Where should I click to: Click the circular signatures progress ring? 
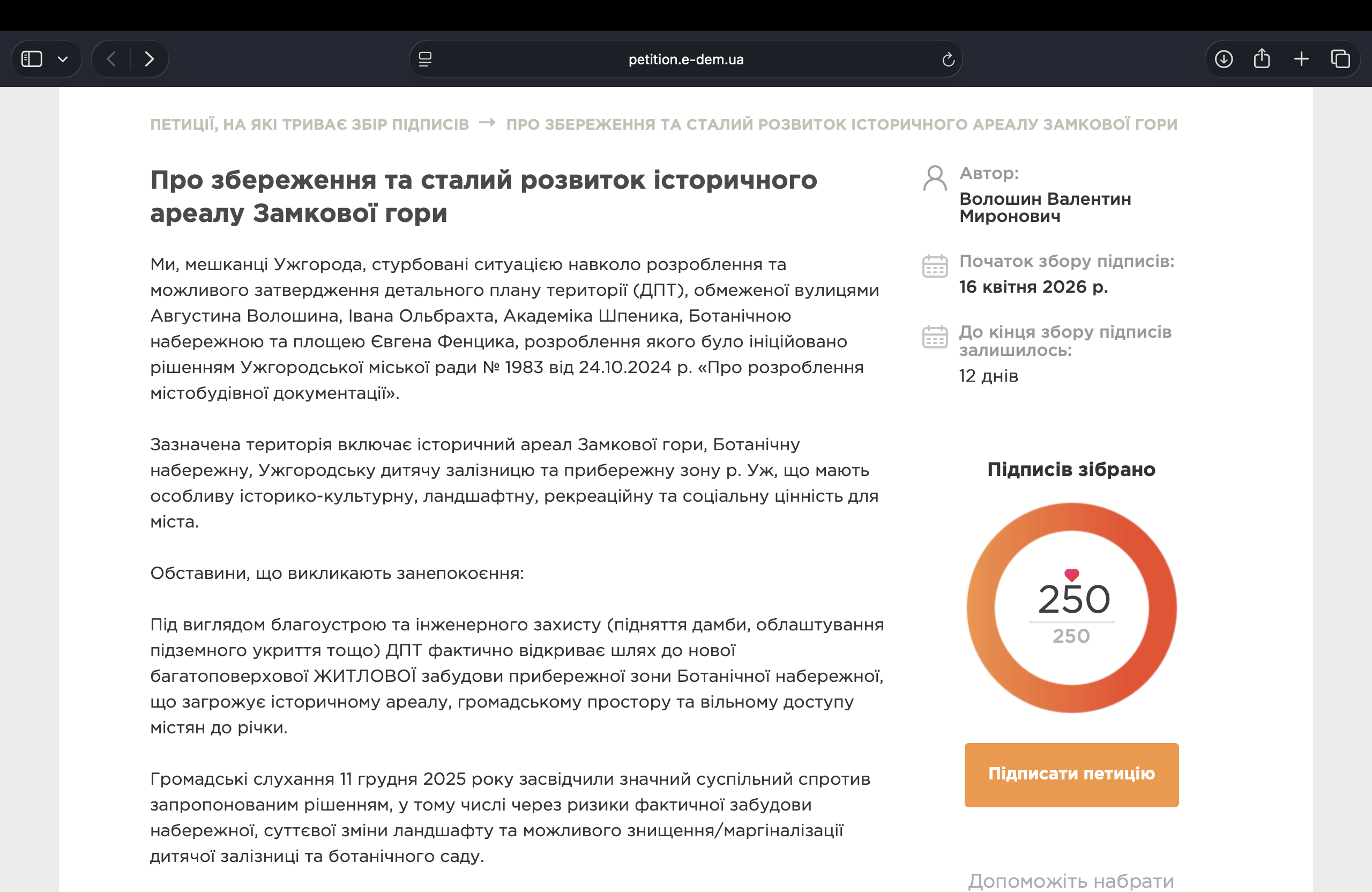[x=980, y=608]
